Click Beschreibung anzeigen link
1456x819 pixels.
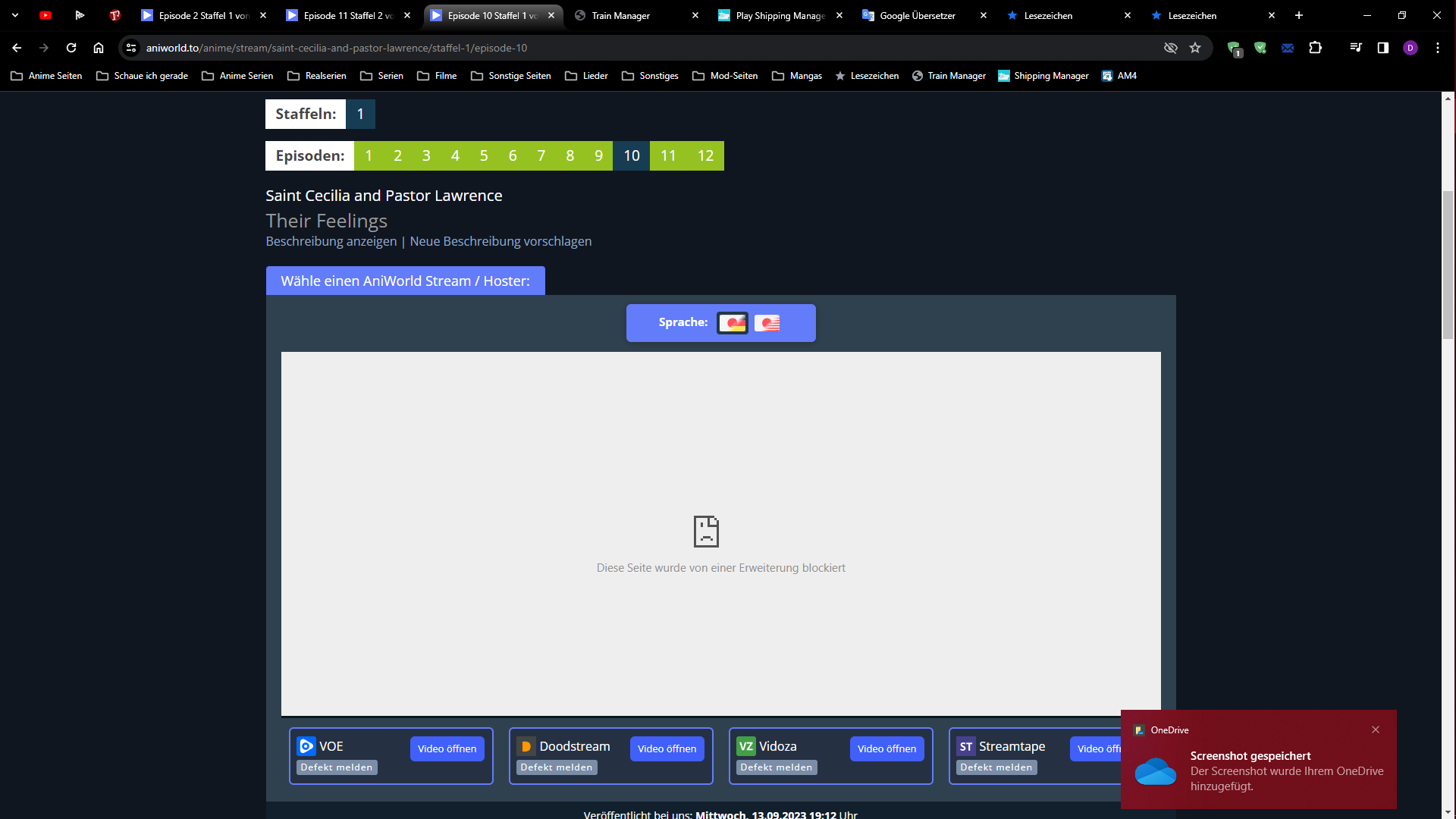tap(331, 241)
